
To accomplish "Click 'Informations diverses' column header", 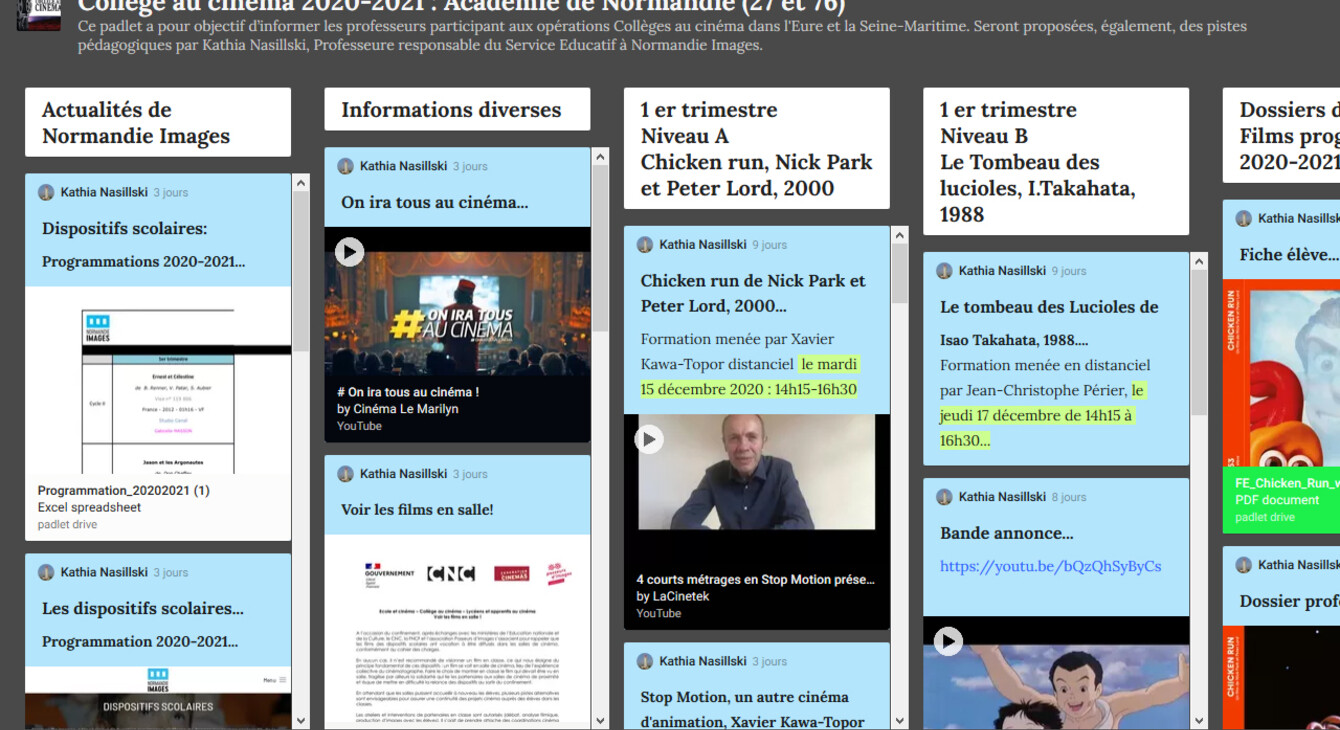I will coord(457,109).
